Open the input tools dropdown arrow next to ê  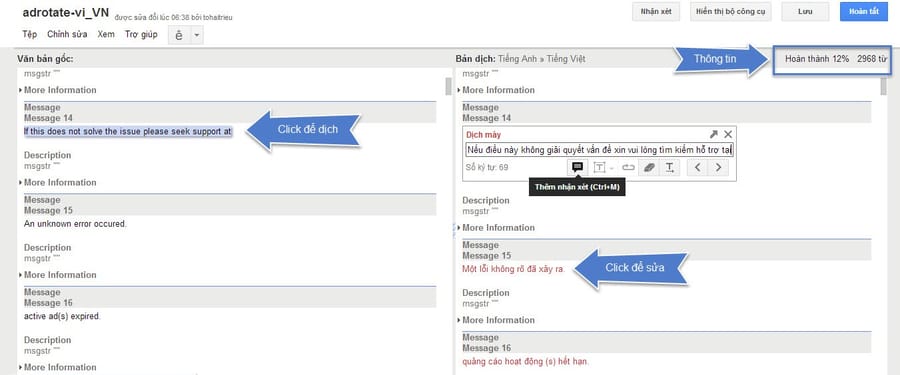[x=196, y=35]
